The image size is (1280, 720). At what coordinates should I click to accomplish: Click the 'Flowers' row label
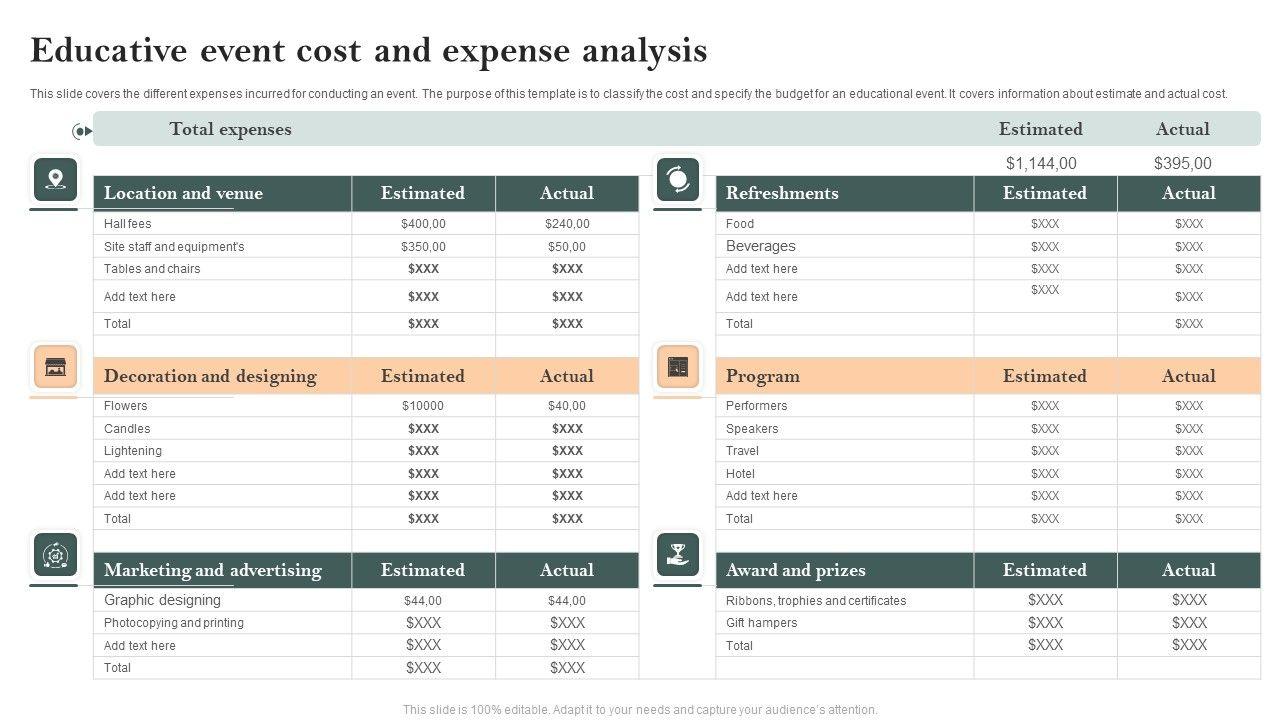pyautogui.click(x=126, y=406)
